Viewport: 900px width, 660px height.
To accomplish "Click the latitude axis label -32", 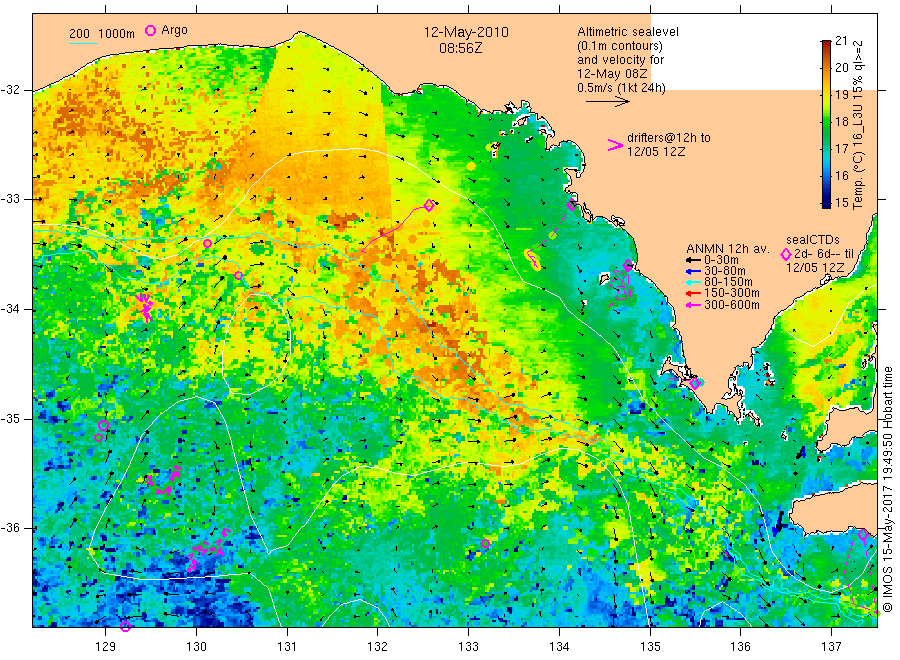I will tap(11, 90).
